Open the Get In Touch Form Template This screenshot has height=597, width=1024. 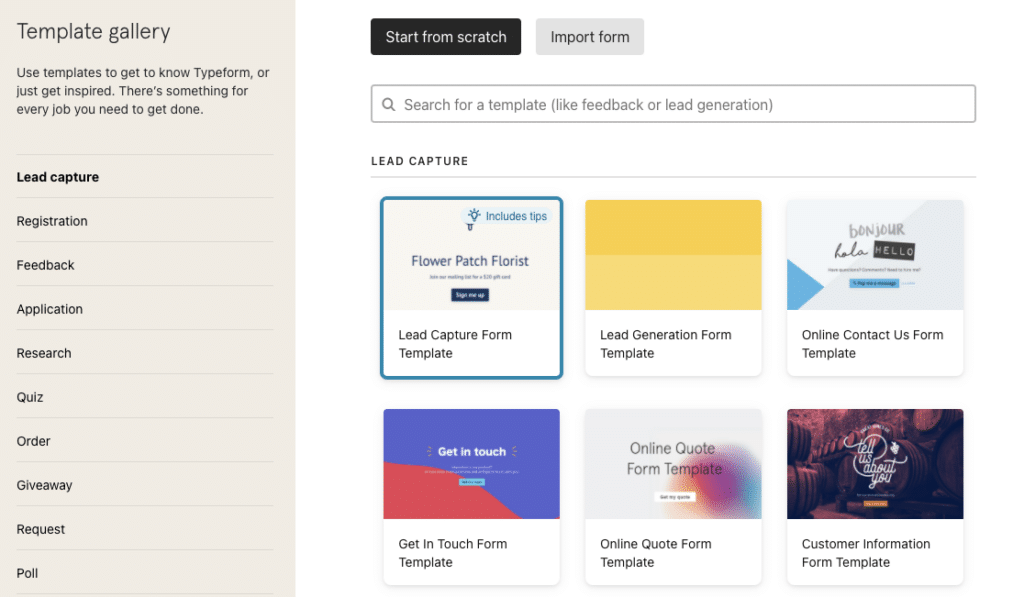471,497
